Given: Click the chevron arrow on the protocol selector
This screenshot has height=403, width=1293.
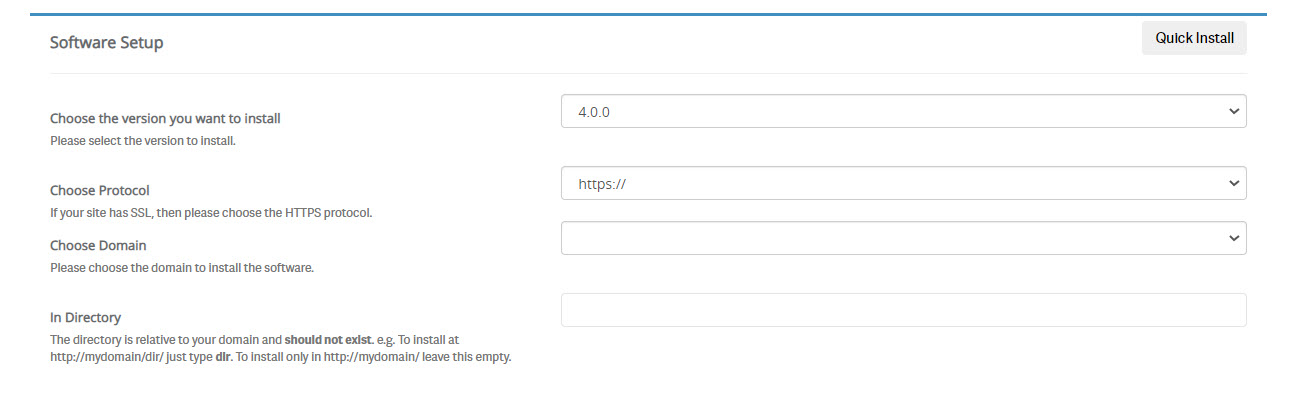Looking at the screenshot, I should tap(1233, 184).
